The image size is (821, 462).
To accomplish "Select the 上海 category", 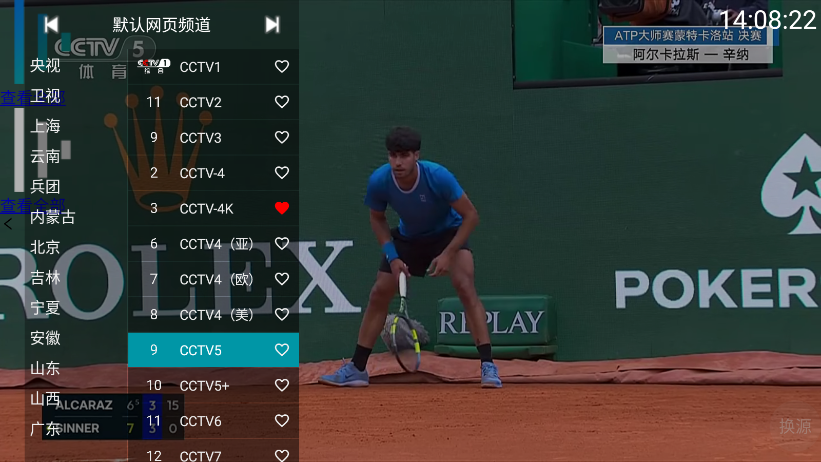I will [x=45, y=126].
